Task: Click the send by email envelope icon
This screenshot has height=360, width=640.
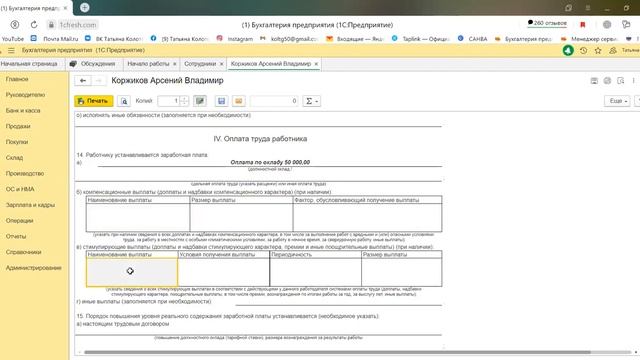Action: pyautogui.click(x=239, y=101)
